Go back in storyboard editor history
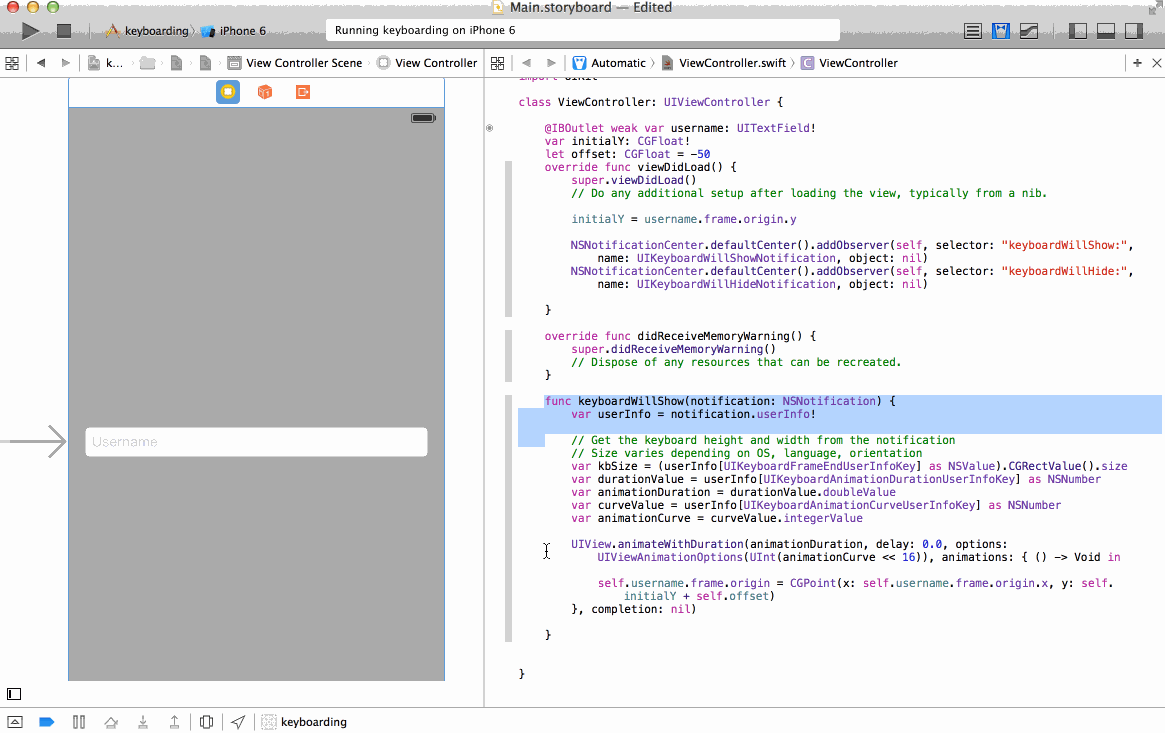 41,63
